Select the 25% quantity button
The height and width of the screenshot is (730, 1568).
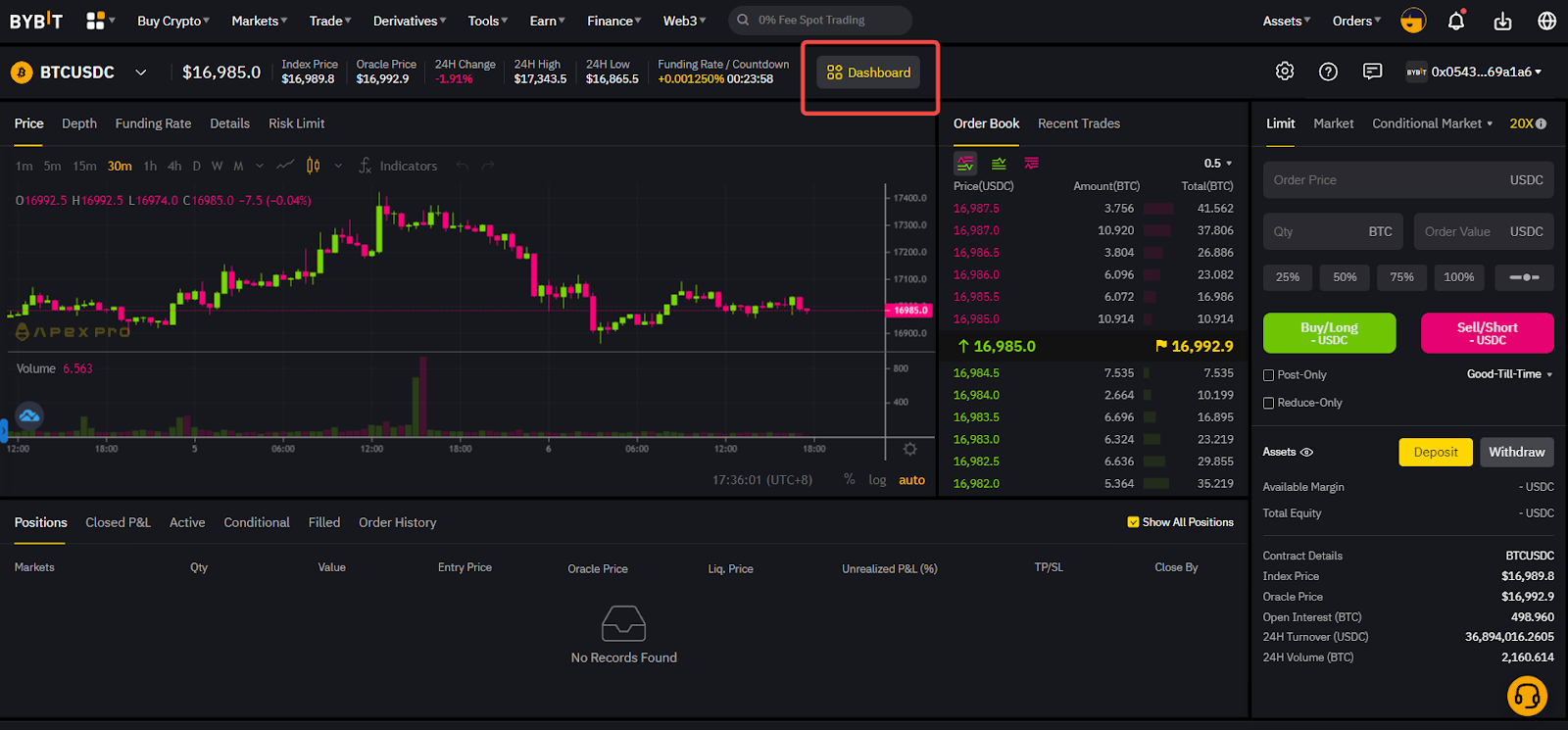point(1288,277)
